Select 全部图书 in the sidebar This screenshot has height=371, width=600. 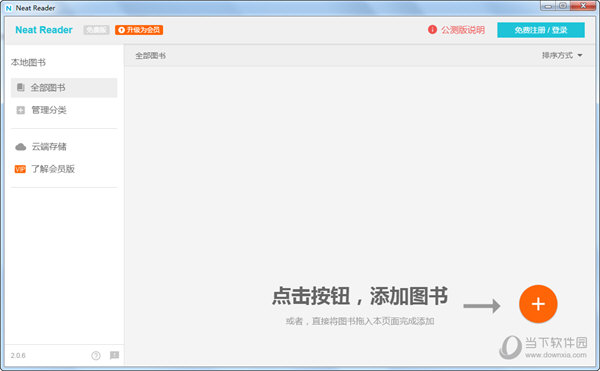pyautogui.click(x=64, y=88)
